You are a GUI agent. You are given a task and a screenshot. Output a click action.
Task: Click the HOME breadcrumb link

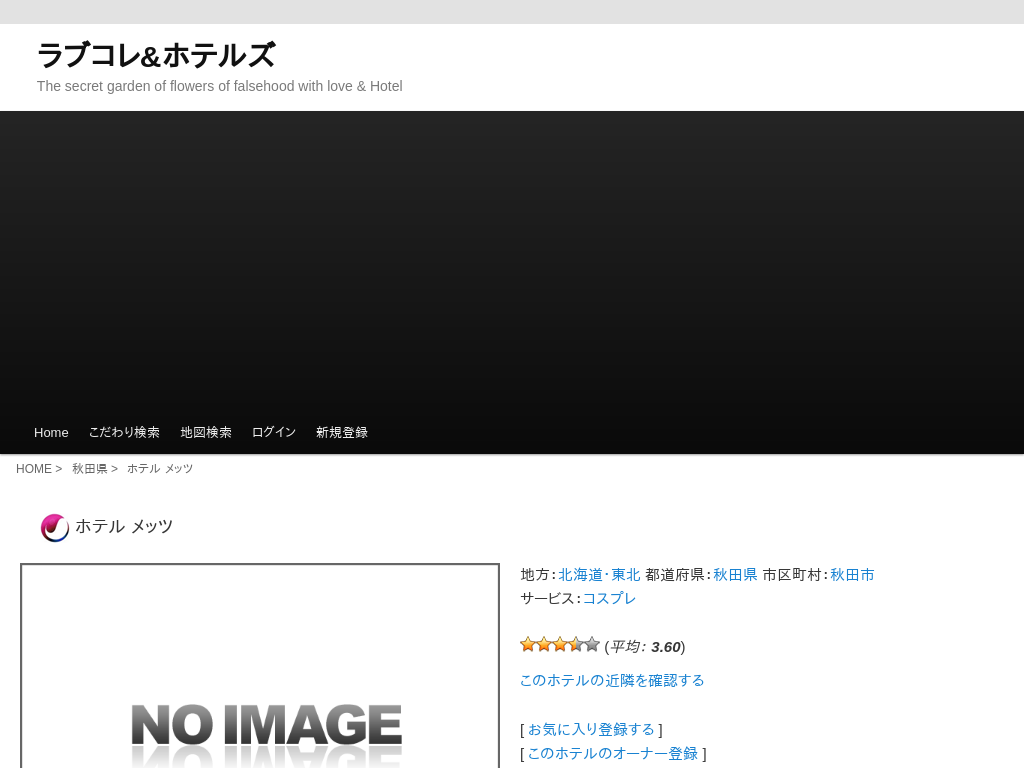[33, 469]
